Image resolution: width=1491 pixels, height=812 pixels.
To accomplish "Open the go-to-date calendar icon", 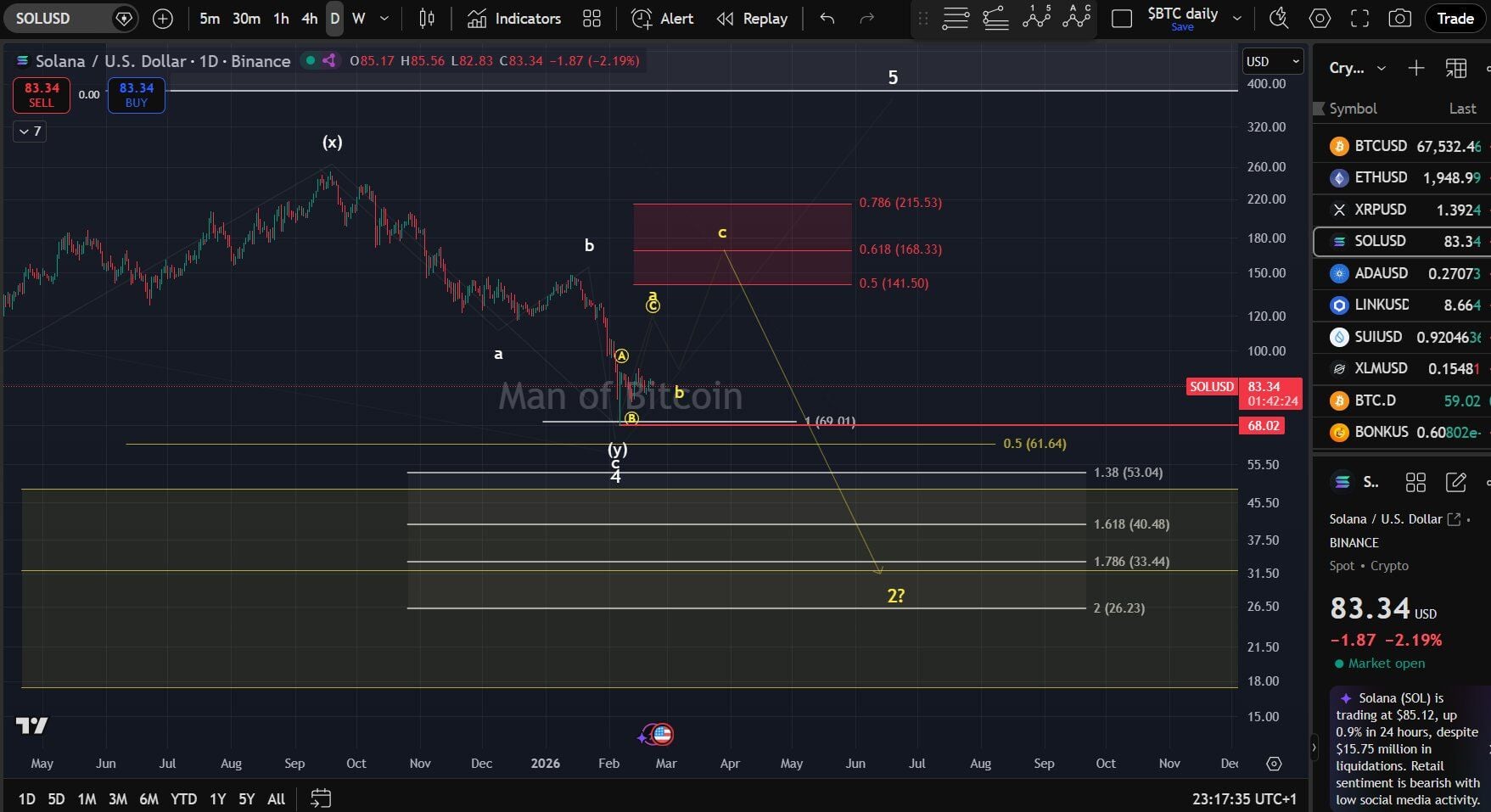I will coord(321,798).
